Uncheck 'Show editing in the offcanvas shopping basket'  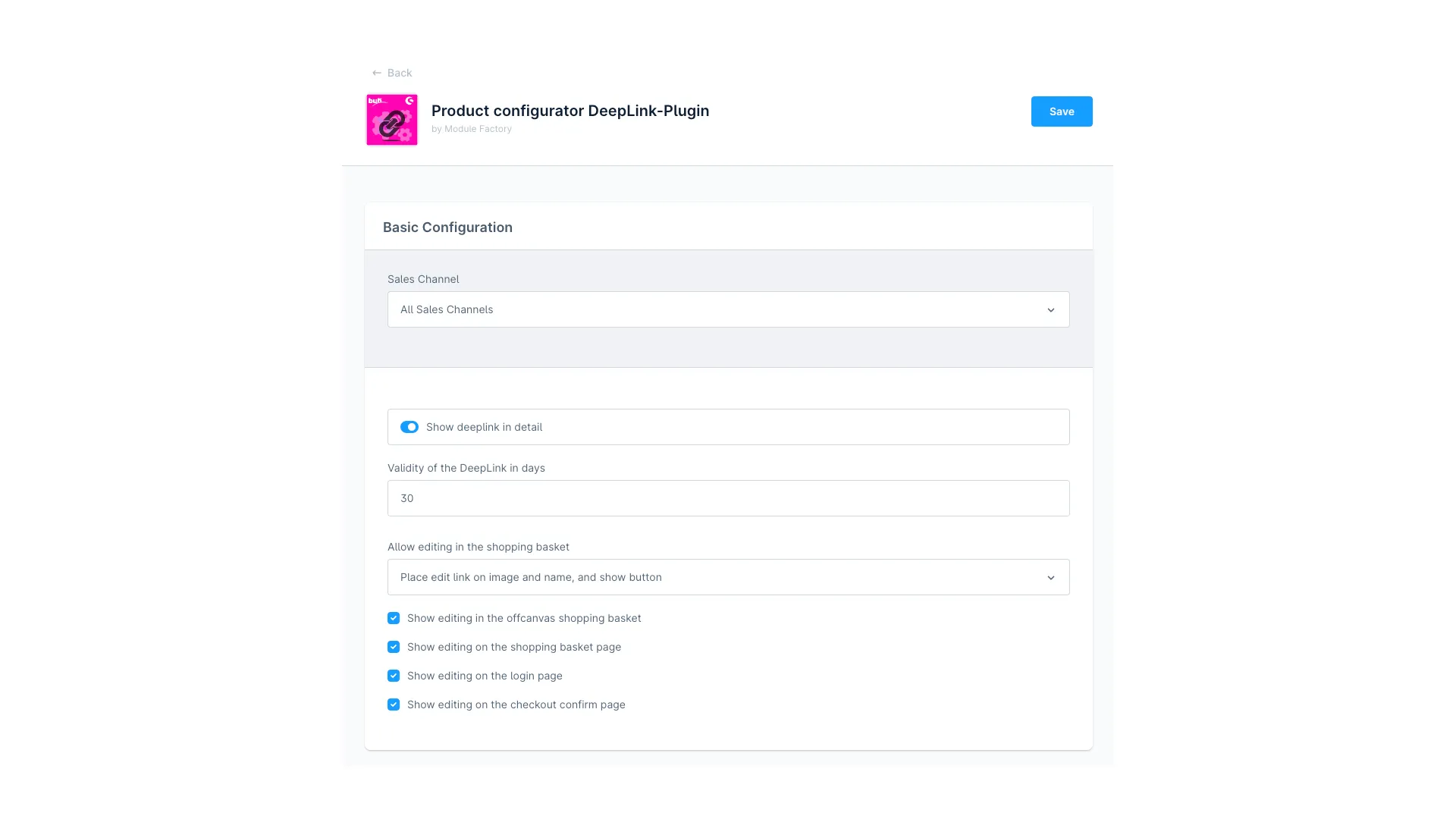point(394,618)
